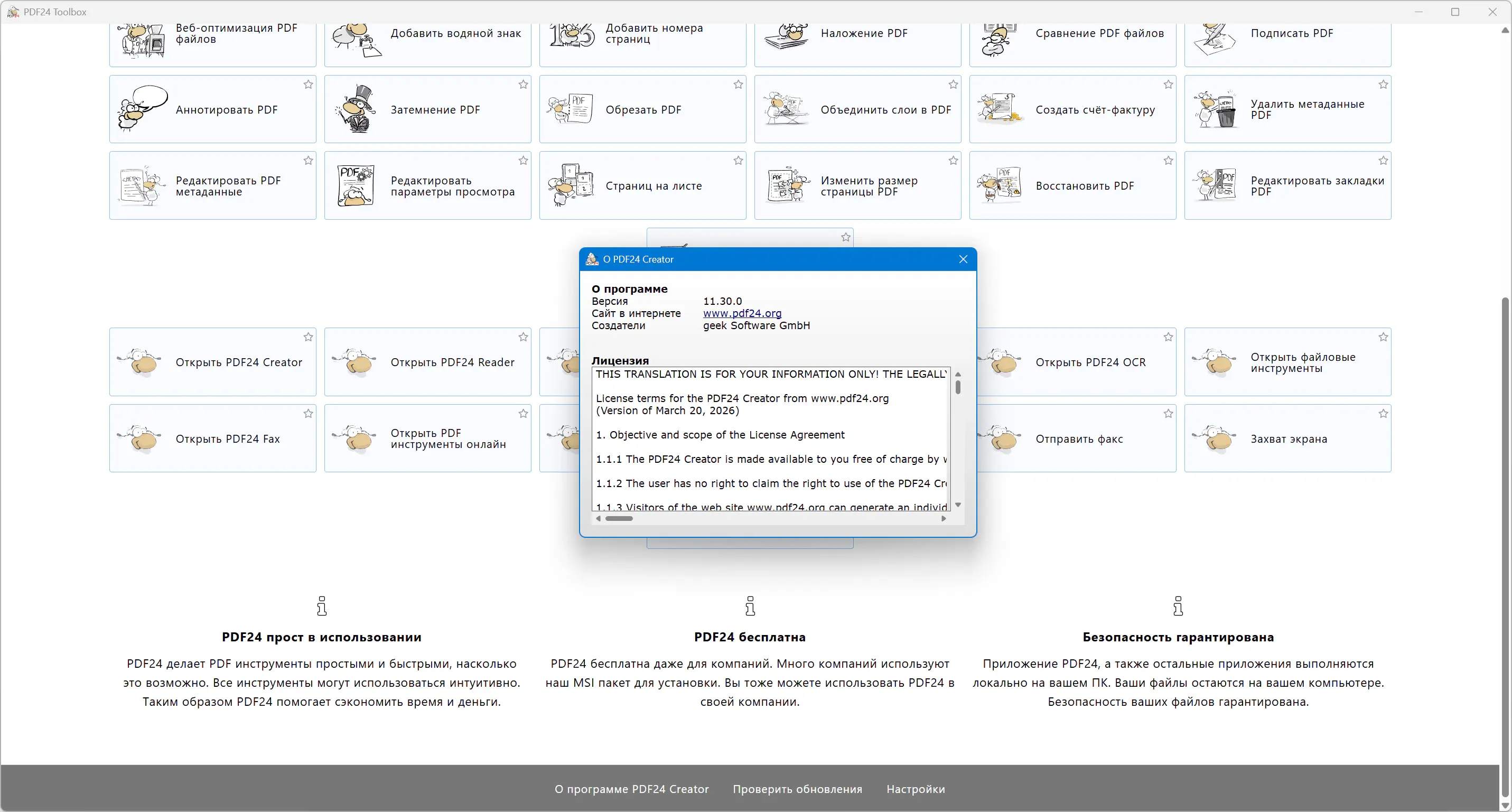This screenshot has width=1512, height=812.
Task: Close the О PDF24 Creator dialog
Action: (963, 259)
